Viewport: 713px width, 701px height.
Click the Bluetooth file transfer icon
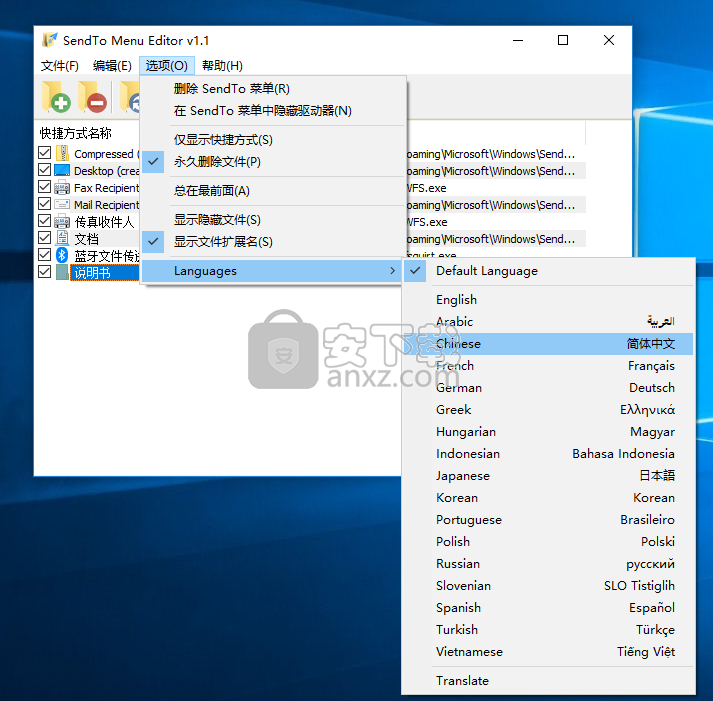coord(62,255)
